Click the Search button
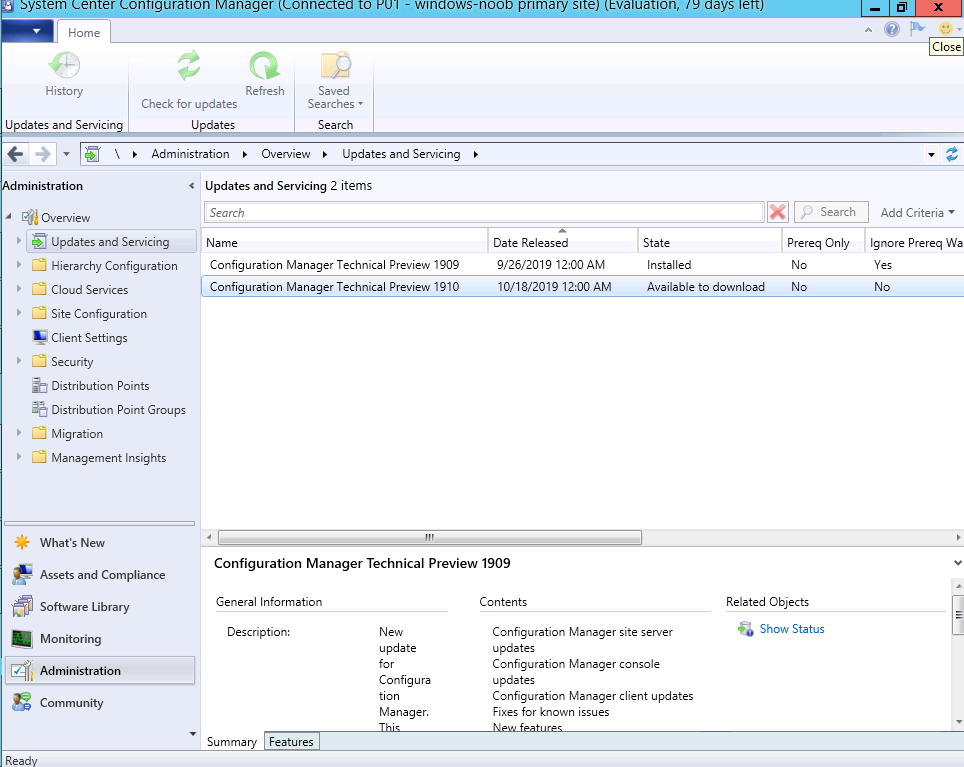This screenshot has height=767, width=964. point(831,212)
